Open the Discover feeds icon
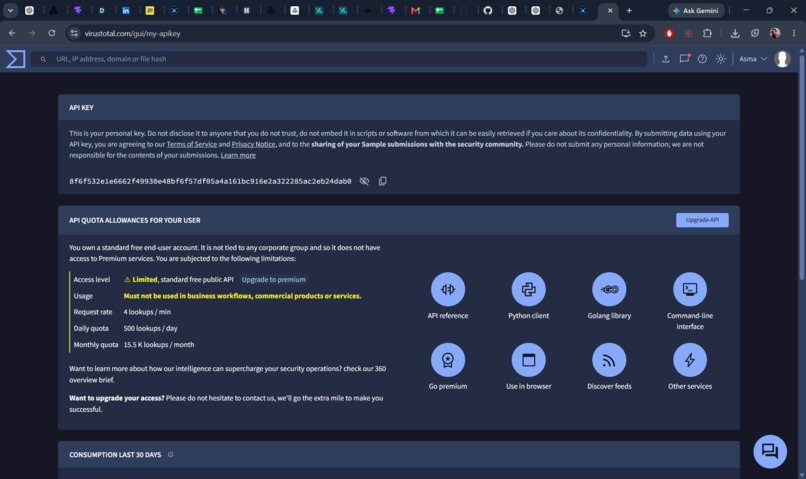806x479 pixels. pyautogui.click(x=609, y=360)
